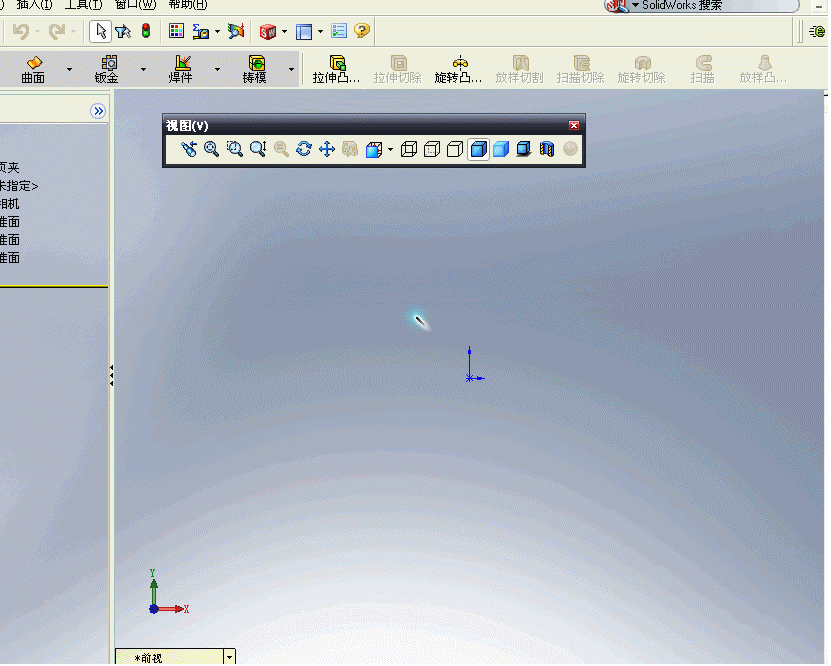Open dropdown beside window layout icon
This screenshot has width=831, height=666.
coord(320,32)
